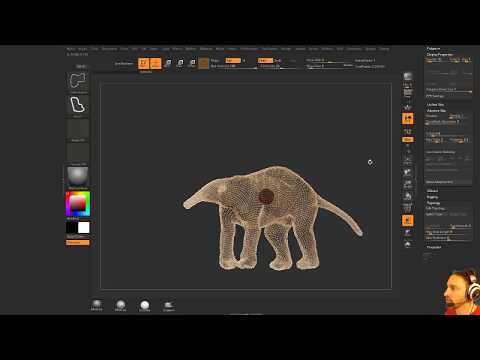Image resolution: width=480 pixels, height=360 pixels.
Task: Select the Move transform button beside Draw
Action: click(168, 63)
